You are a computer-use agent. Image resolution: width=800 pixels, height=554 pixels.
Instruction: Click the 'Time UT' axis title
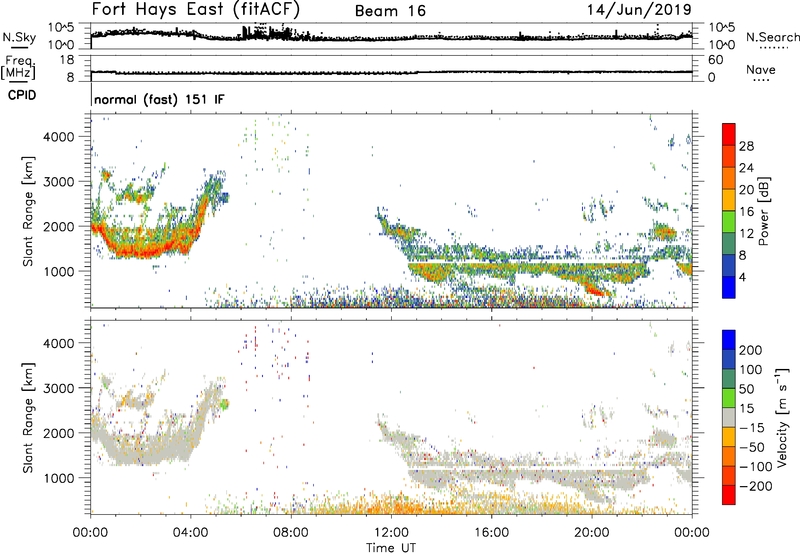click(x=391, y=548)
